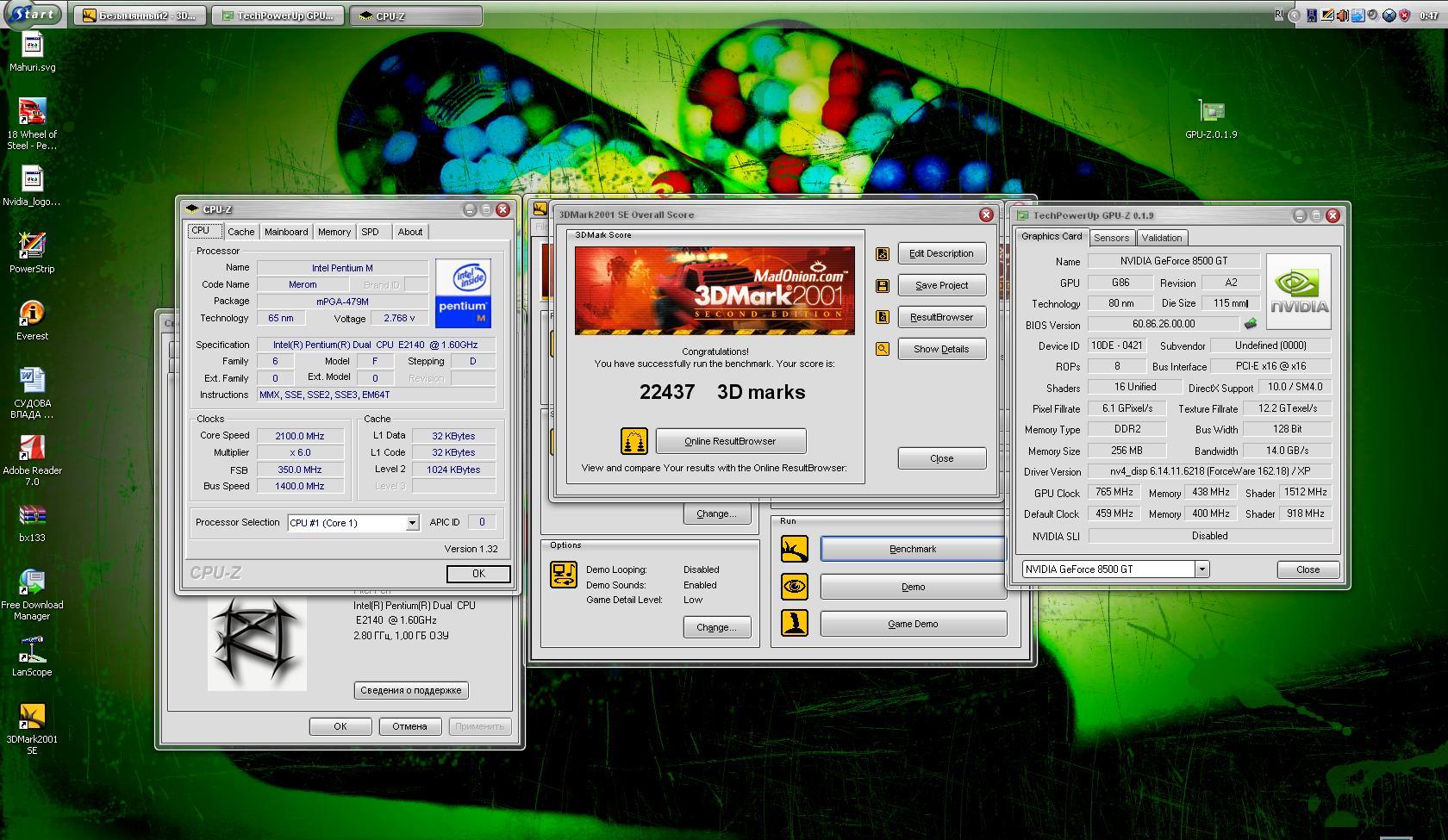Viewport: 1448px width, 840px height.
Task: Click the Online ResultBrowser podium icon
Action: pyautogui.click(x=633, y=441)
